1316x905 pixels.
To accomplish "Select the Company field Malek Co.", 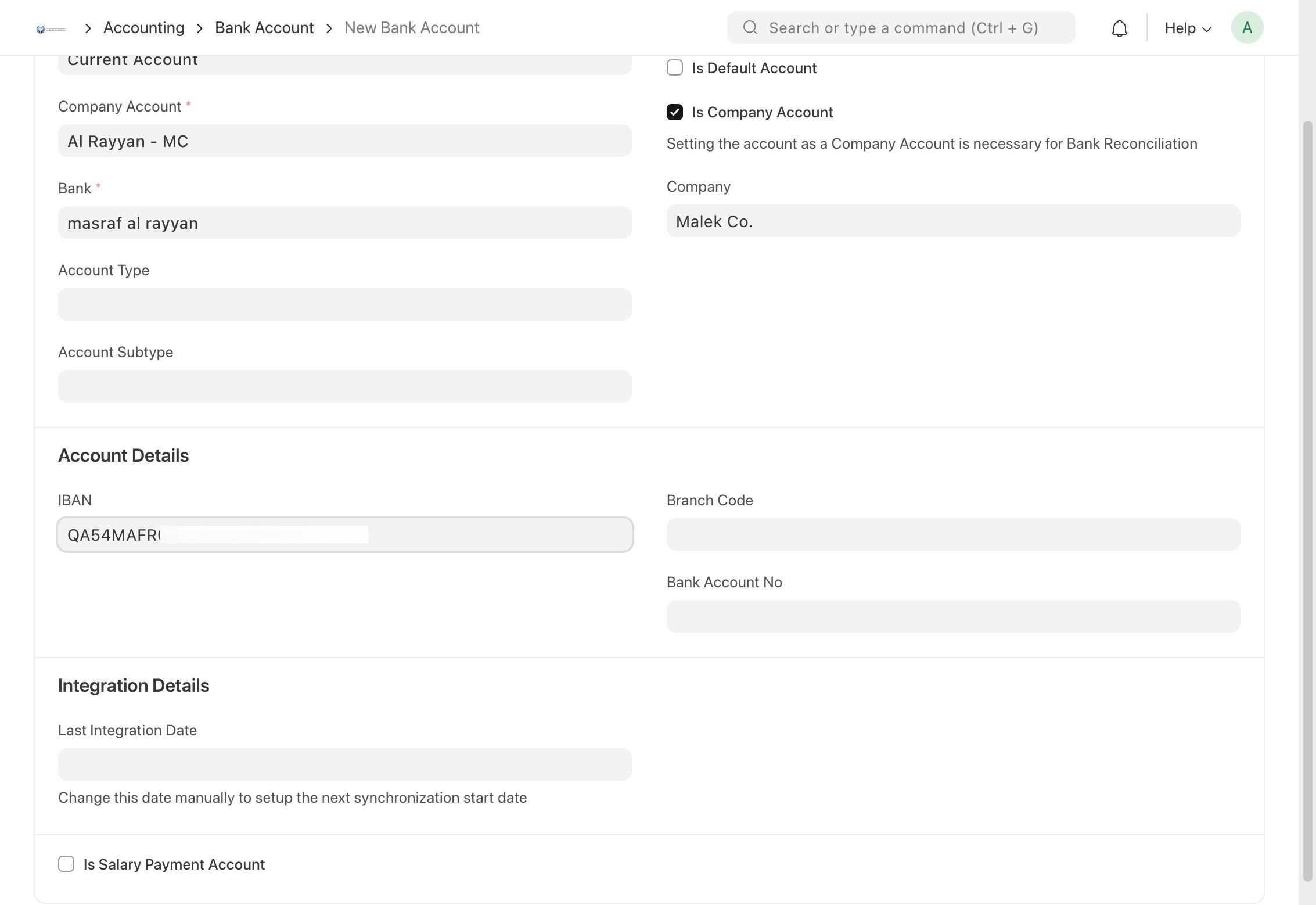I will [953, 221].
